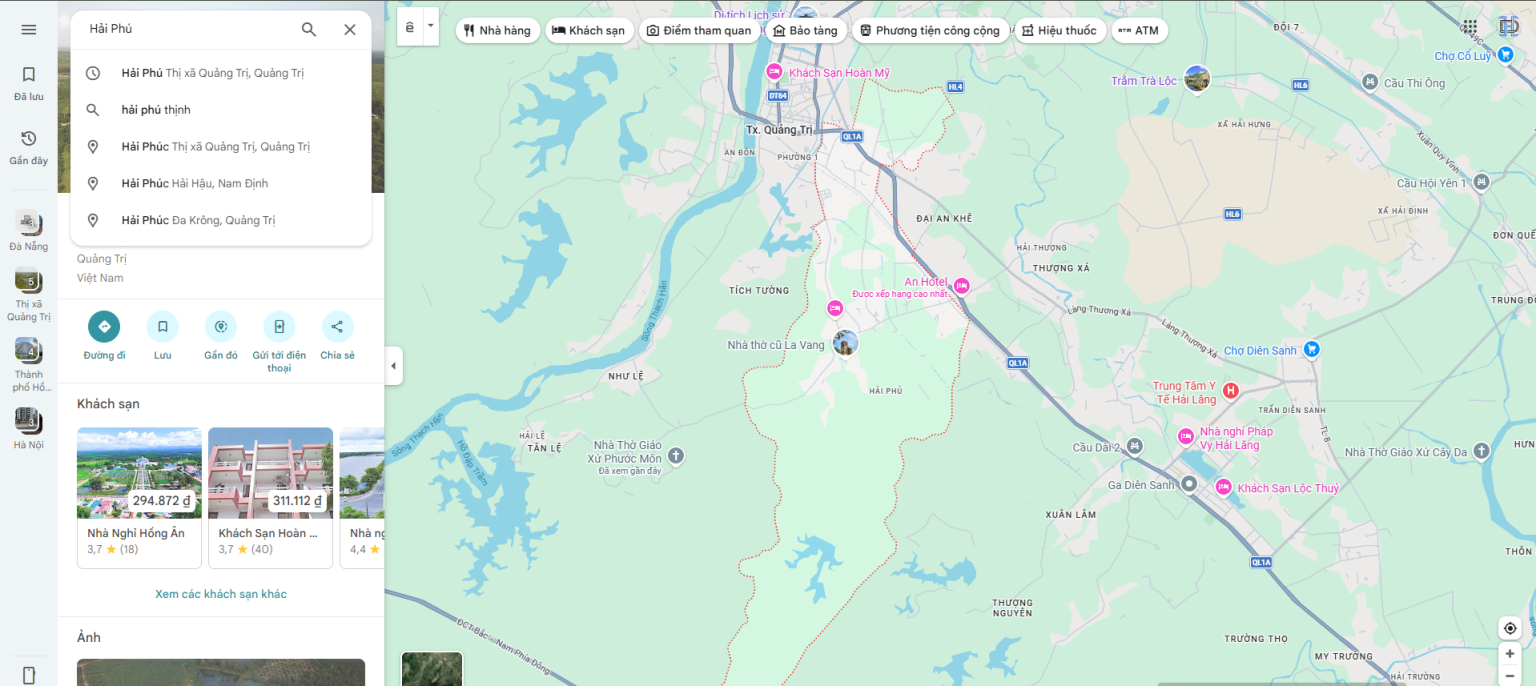1536x686 pixels.
Task: Click the phone icon in left rail
Action: point(28,675)
